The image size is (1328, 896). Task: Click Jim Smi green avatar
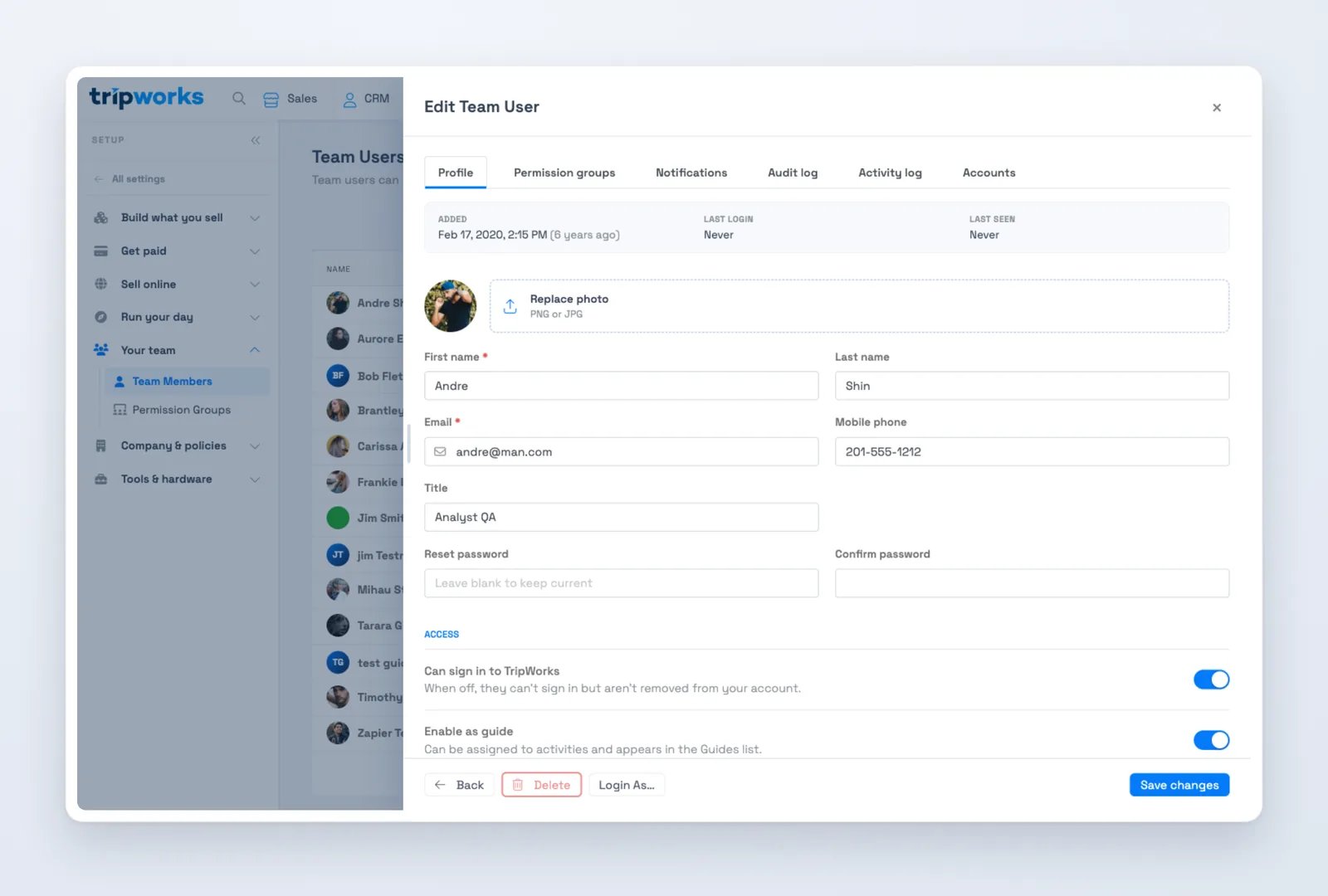(x=338, y=518)
